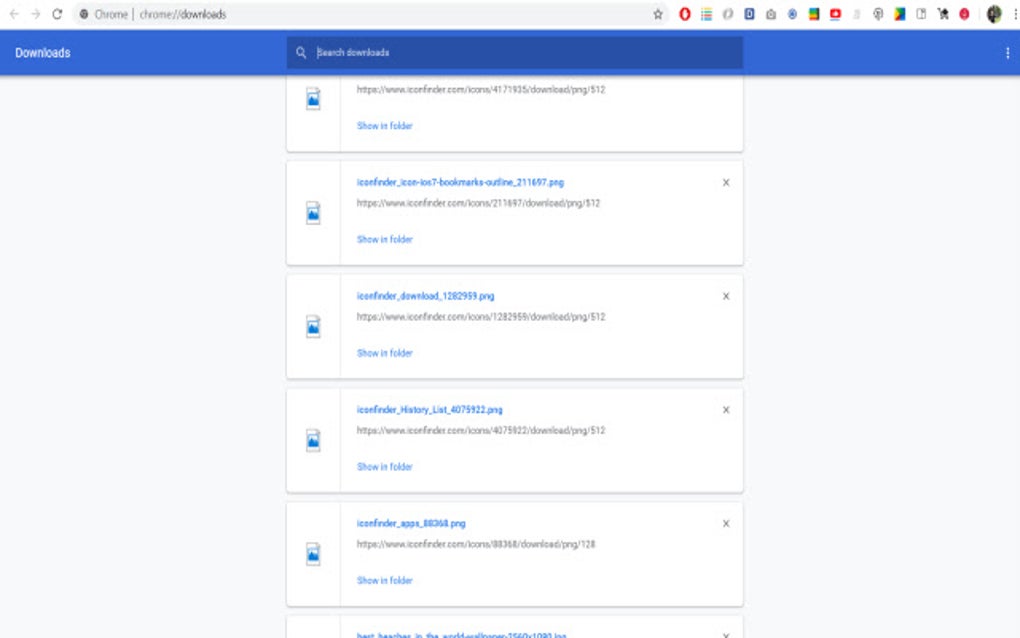Bookmark the page using the star icon

tap(658, 14)
